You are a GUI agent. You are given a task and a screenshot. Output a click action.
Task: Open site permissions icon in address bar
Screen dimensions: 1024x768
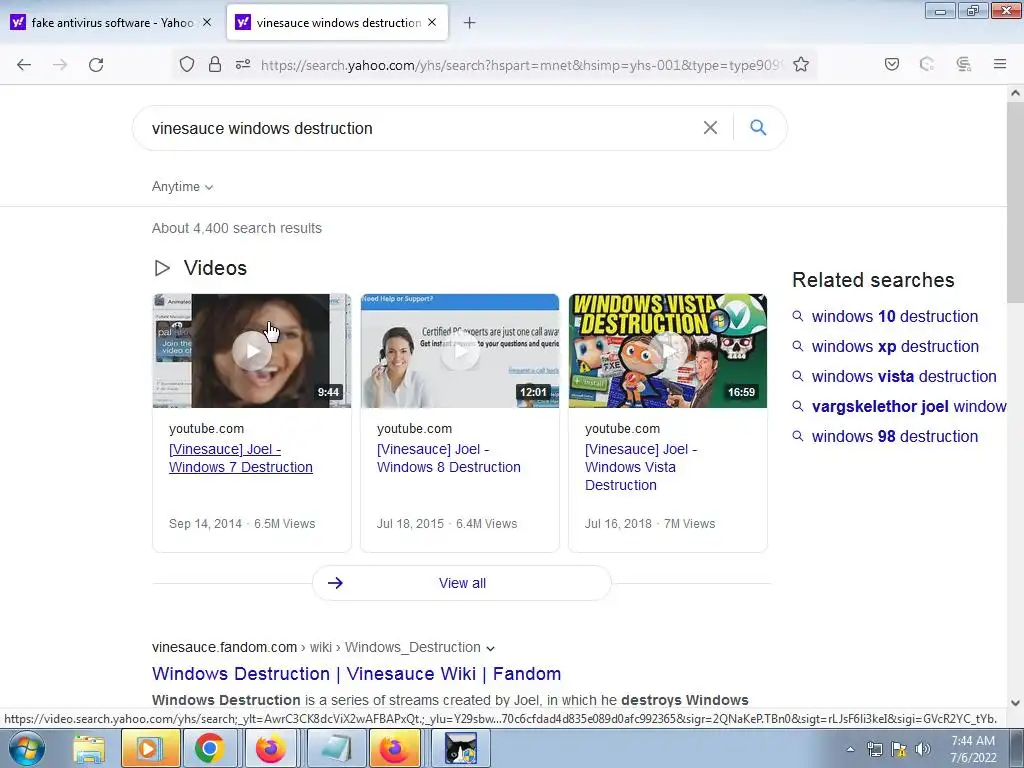(243, 64)
